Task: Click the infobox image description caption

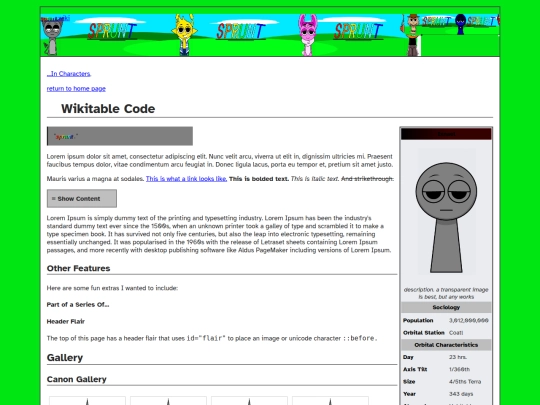Action: pos(446,293)
